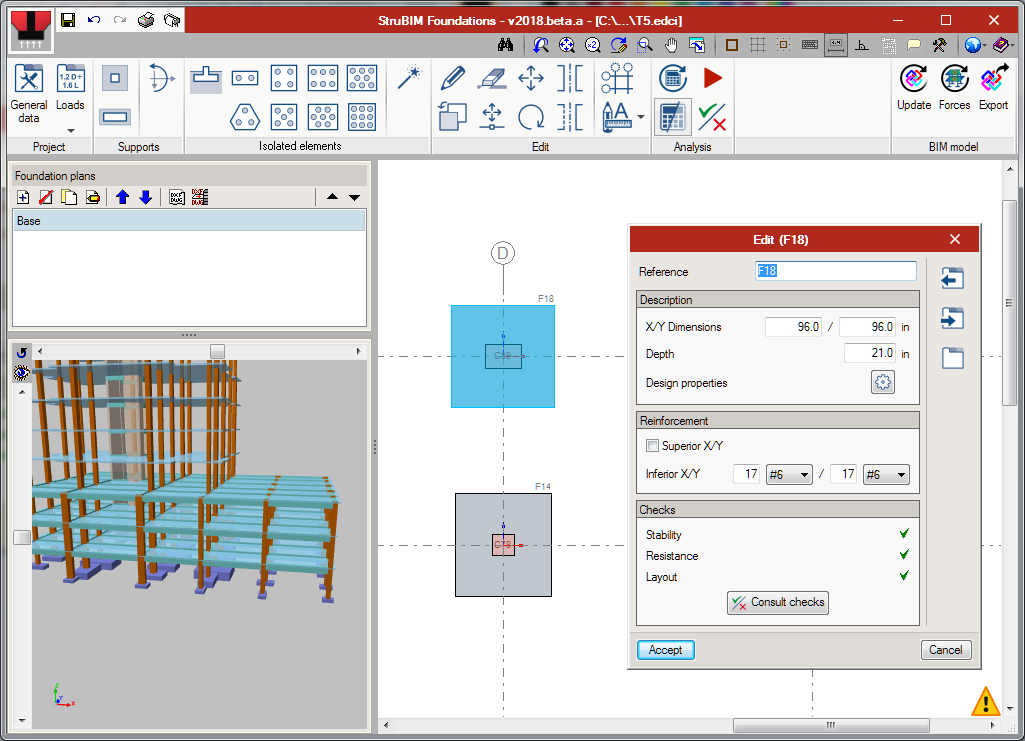The image size is (1025, 741).
Task: Click the yellow warning triangle icon
Action: tap(985, 701)
